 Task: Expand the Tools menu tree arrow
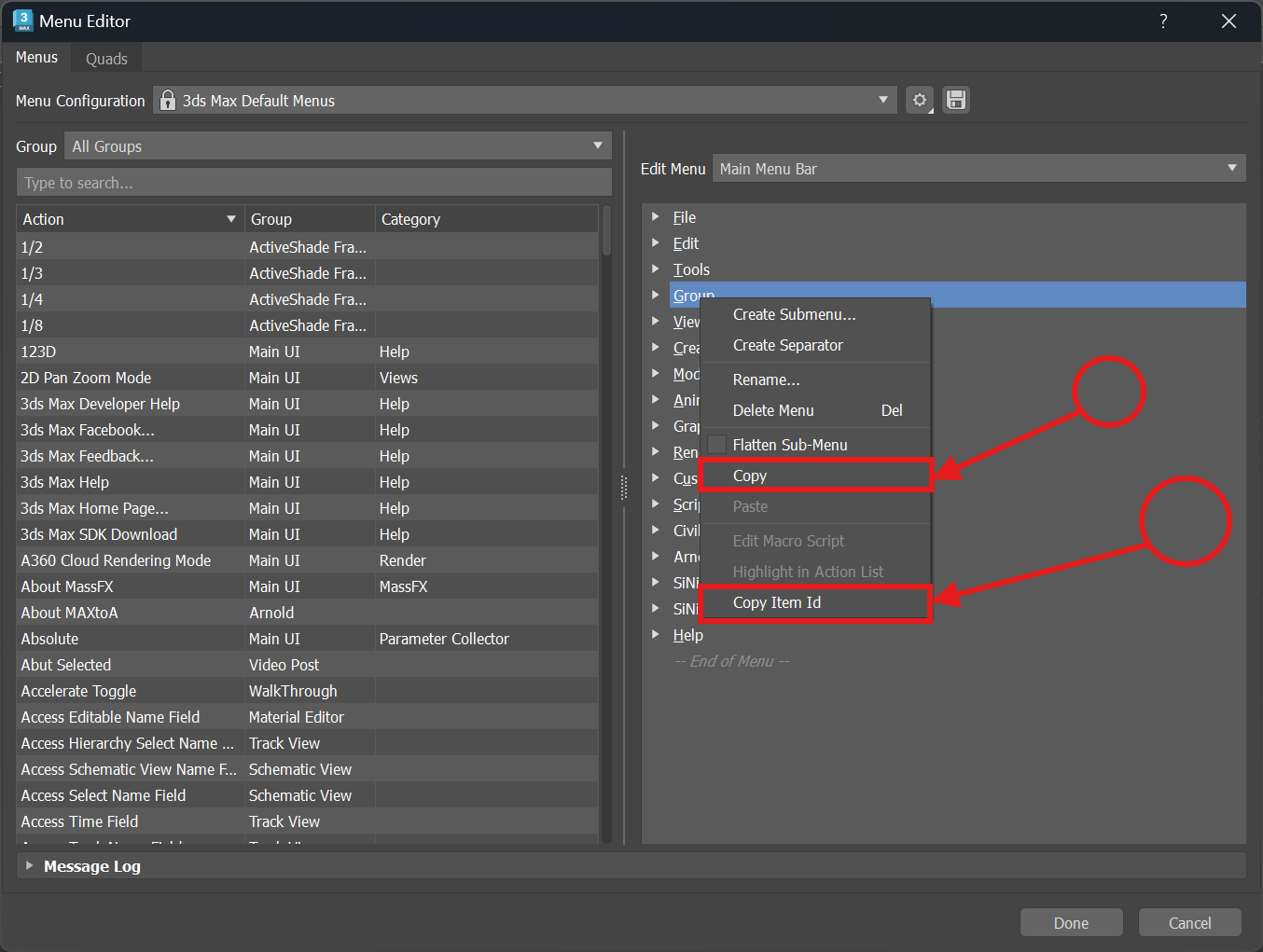(656, 269)
